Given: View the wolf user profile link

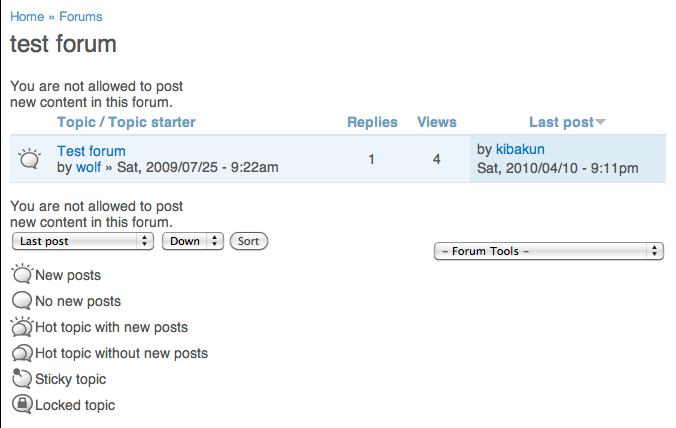Looking at the screenshot, I should tap(88, 167).
